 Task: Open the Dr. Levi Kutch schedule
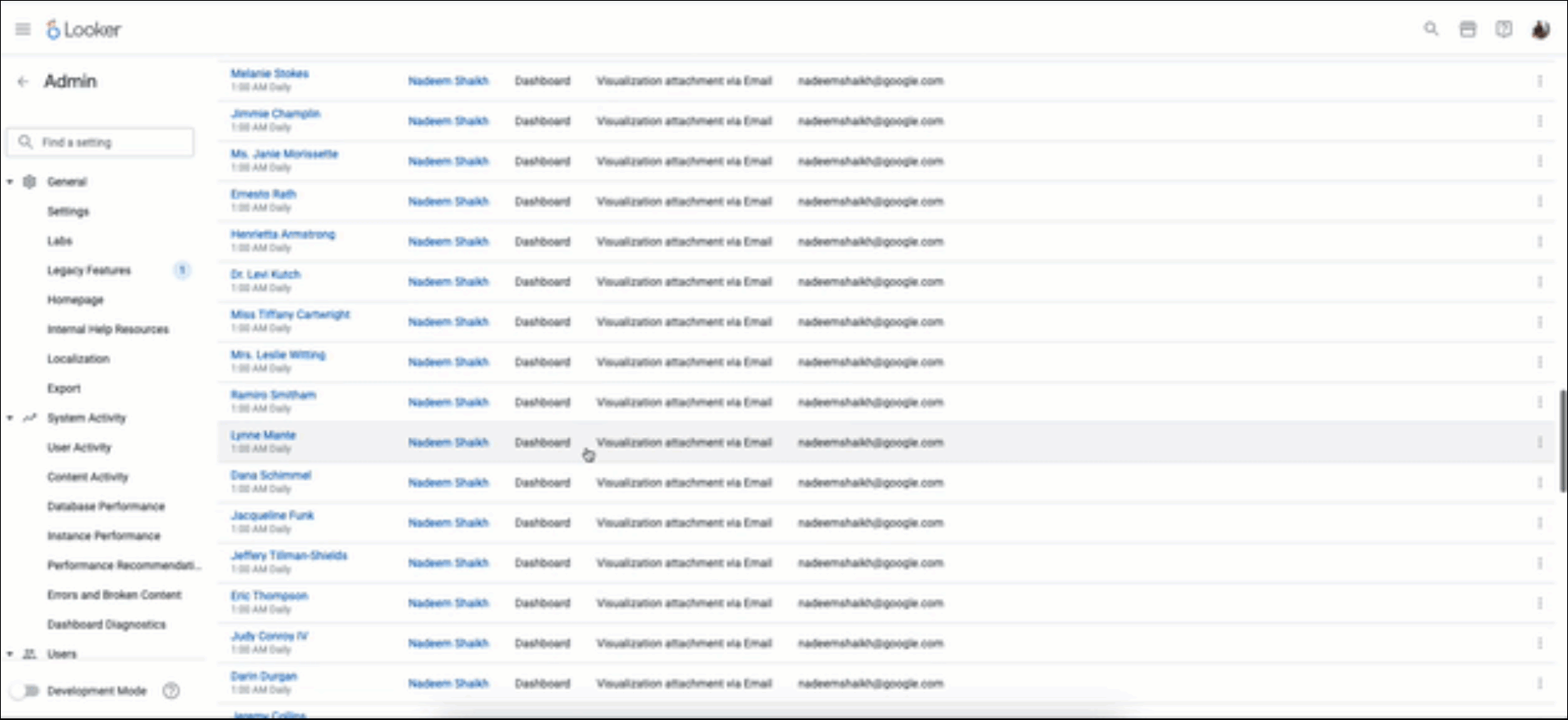coord(265,274)
